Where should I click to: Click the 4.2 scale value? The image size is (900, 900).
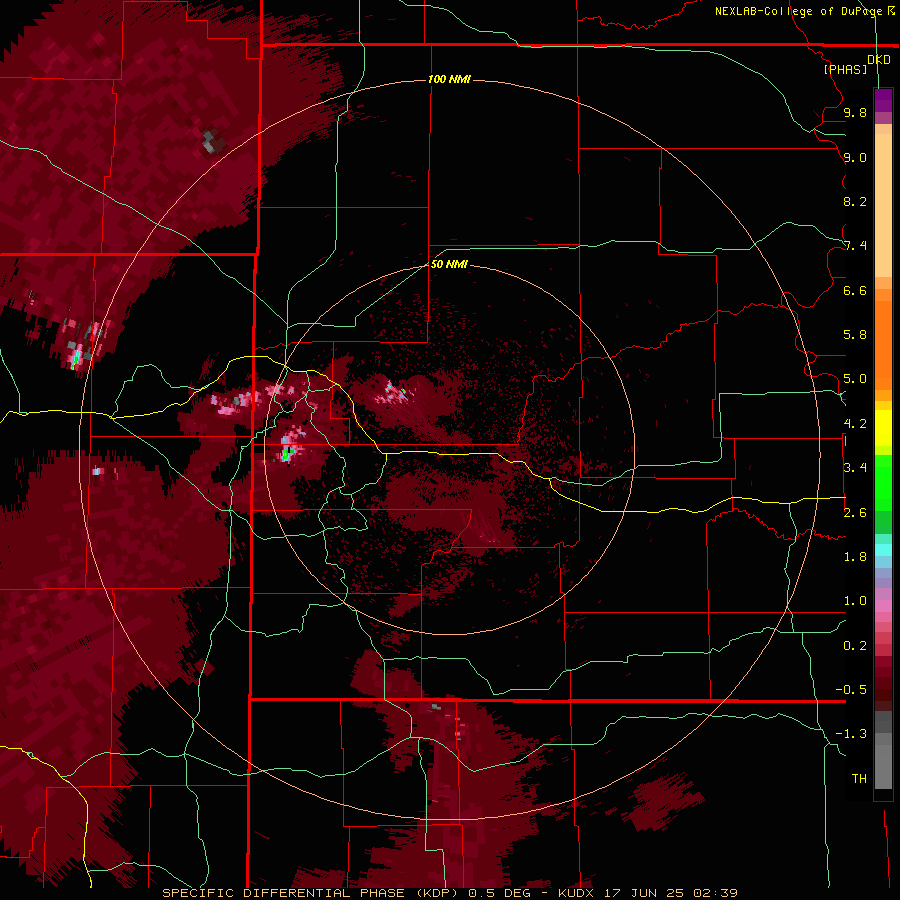pos(855,424)
